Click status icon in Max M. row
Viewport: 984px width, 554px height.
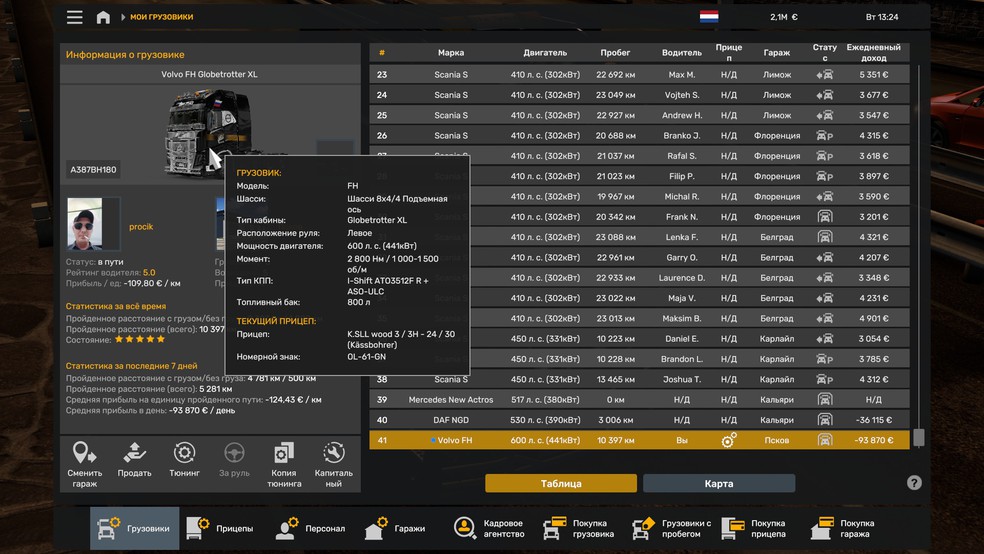(x=825, y=75)
